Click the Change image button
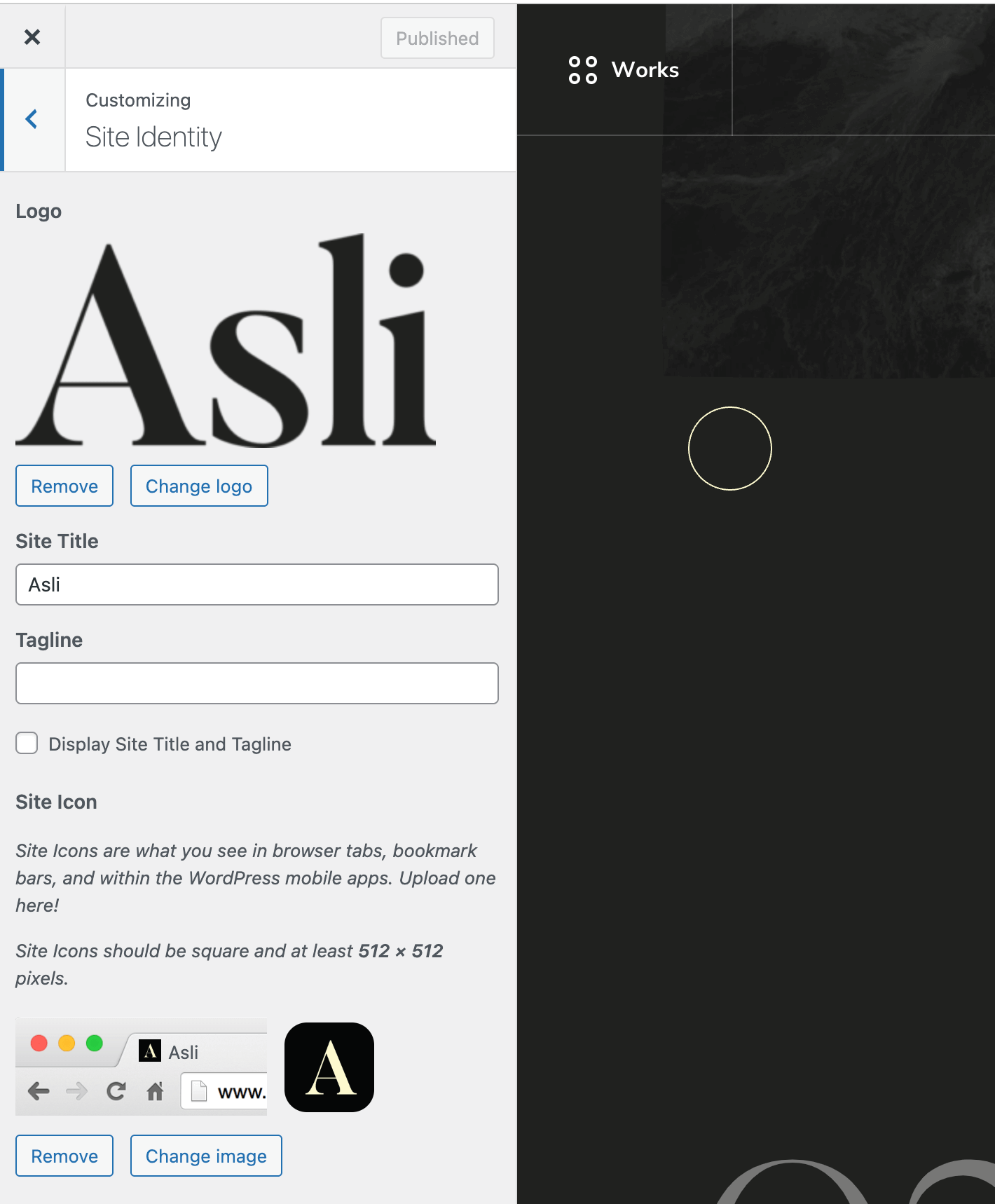Viewport: 995px width, 1204px height. (206, 1156)
